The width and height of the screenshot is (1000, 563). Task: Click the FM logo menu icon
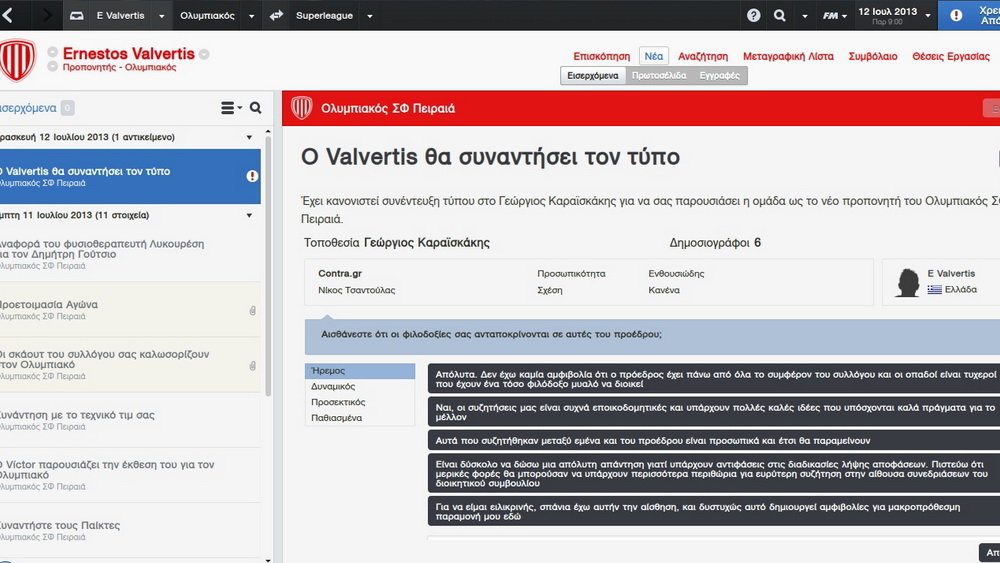click(830, 15)
